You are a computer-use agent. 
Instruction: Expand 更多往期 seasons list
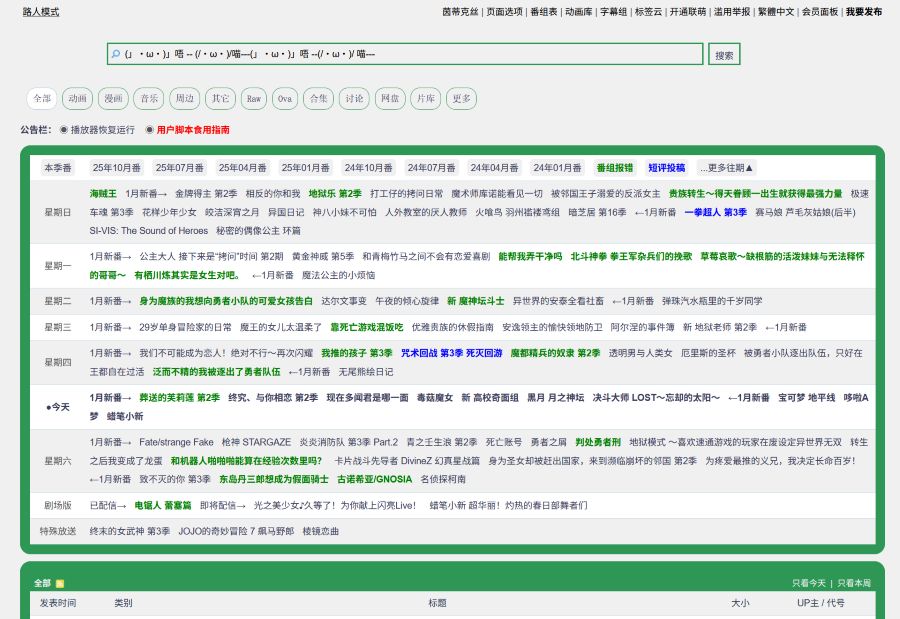(727, 168)
